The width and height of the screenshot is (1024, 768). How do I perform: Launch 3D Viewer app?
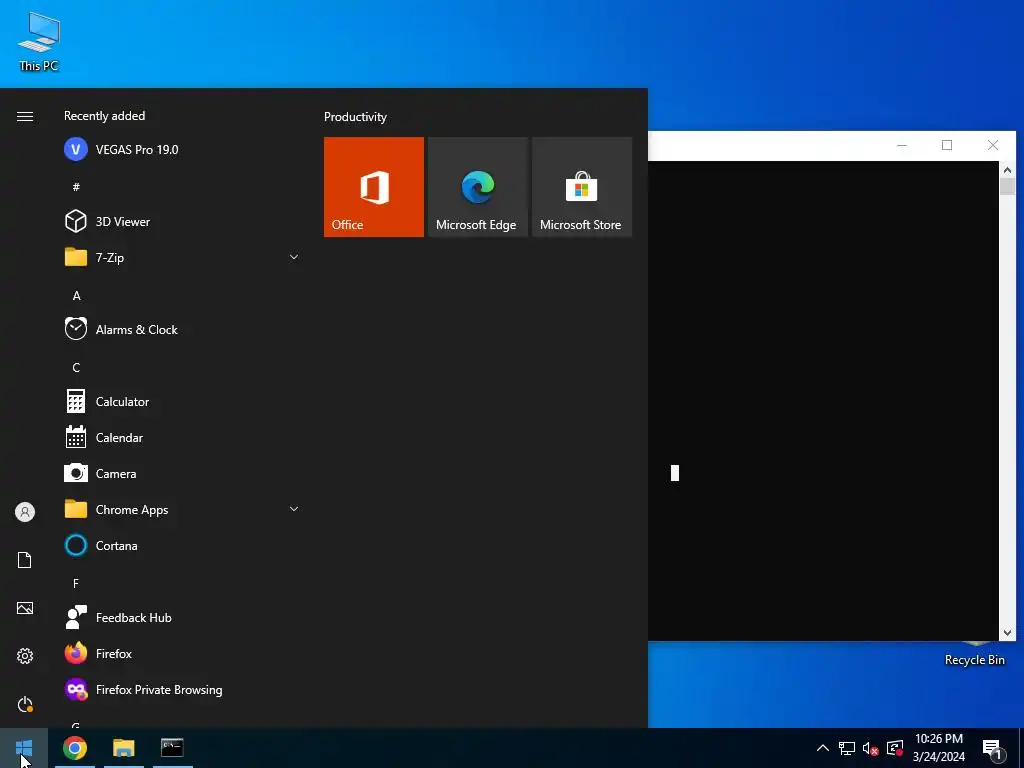point(181,221)
